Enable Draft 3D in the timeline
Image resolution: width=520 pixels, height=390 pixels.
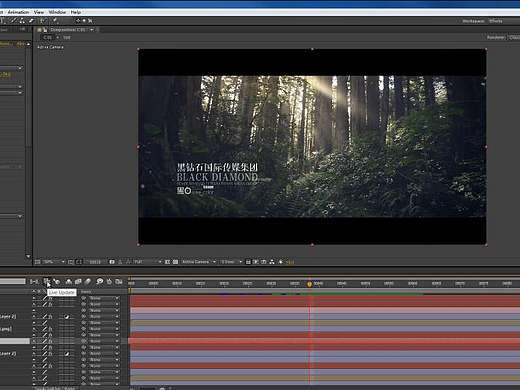(57, 282)
